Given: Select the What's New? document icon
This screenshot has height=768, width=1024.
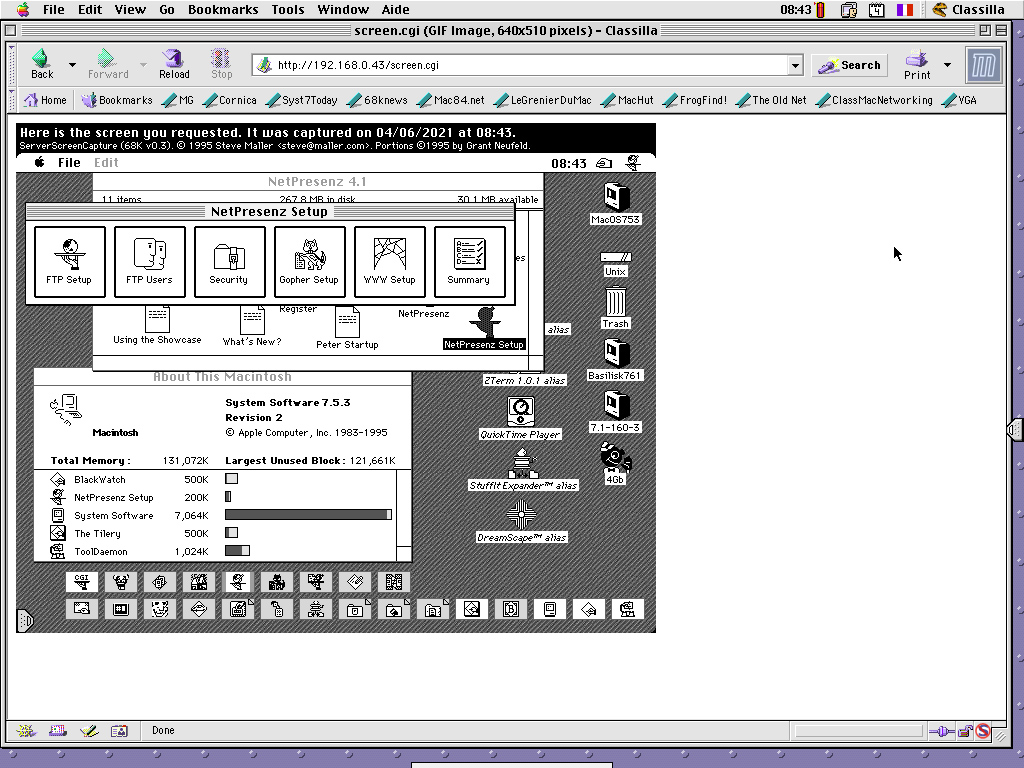Looking at the screenshot, I should tap(252, 320).
